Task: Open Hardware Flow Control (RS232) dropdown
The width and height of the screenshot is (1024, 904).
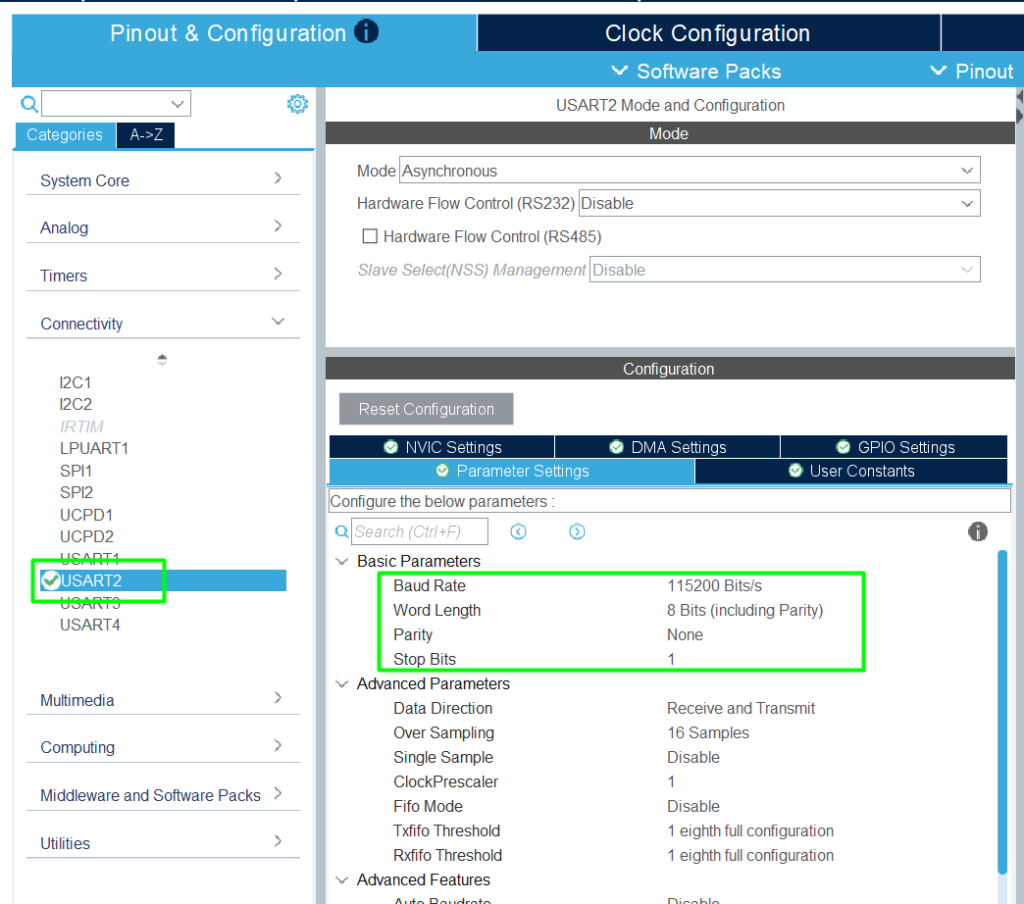Action: 778,203
